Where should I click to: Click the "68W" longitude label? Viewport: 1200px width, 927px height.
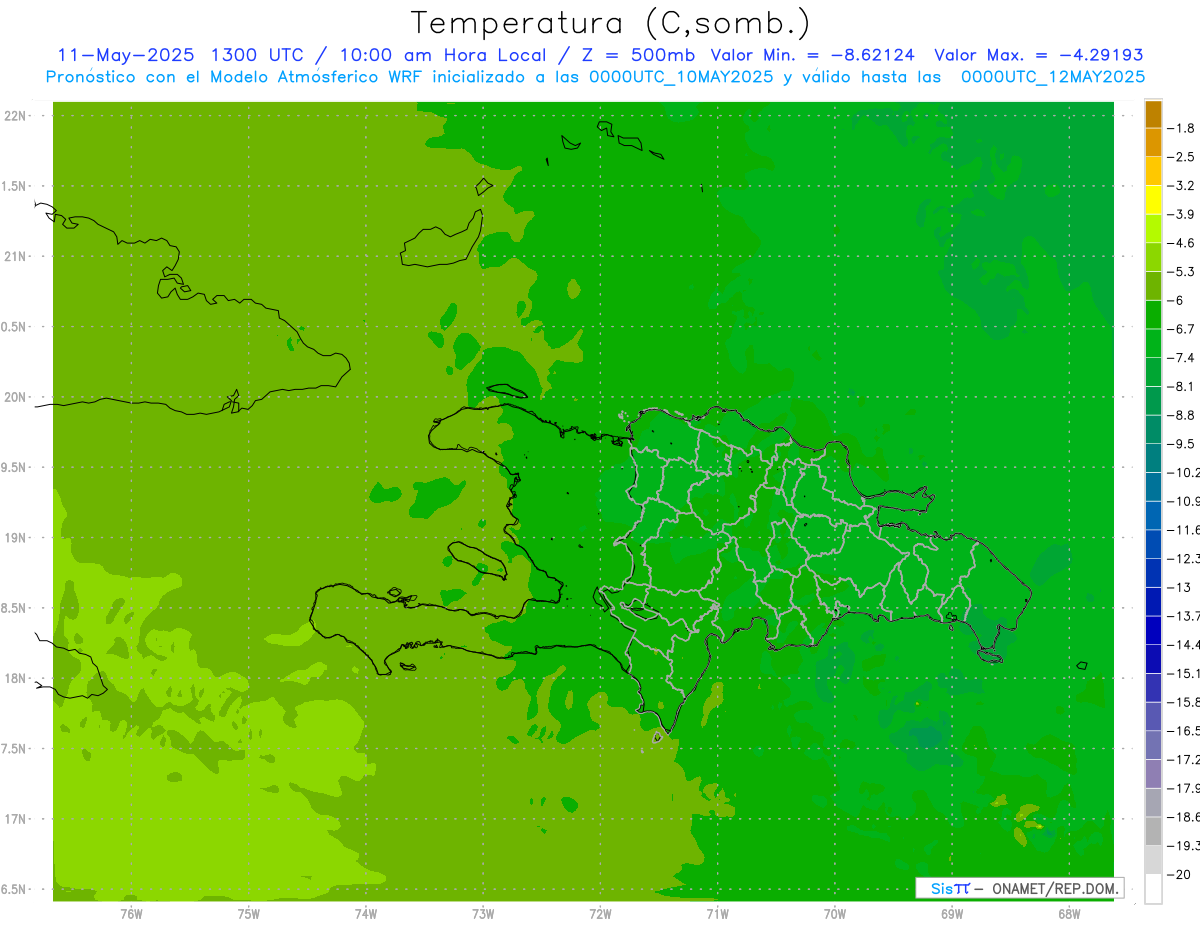1068,914
